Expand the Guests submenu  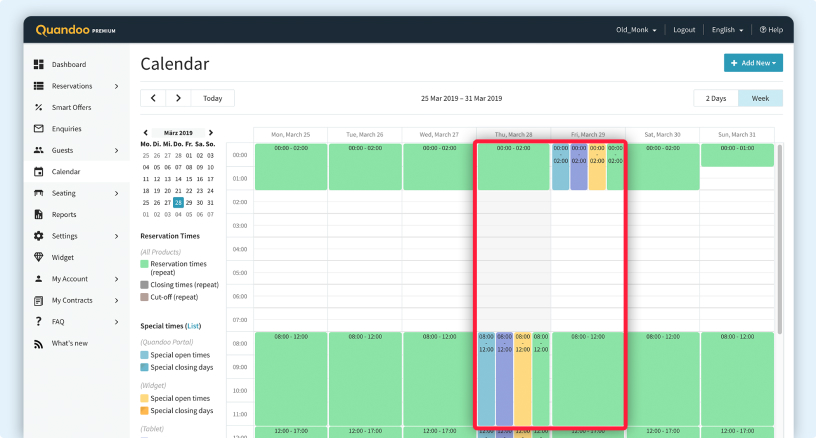117,150
